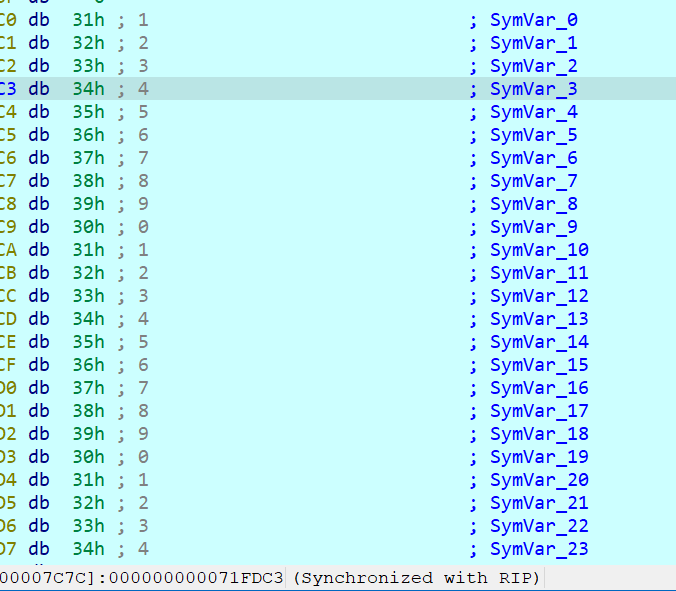Screen dimensions: 676x591
Task: Click the db directive on the C5 line
Action: coord(39,135)
